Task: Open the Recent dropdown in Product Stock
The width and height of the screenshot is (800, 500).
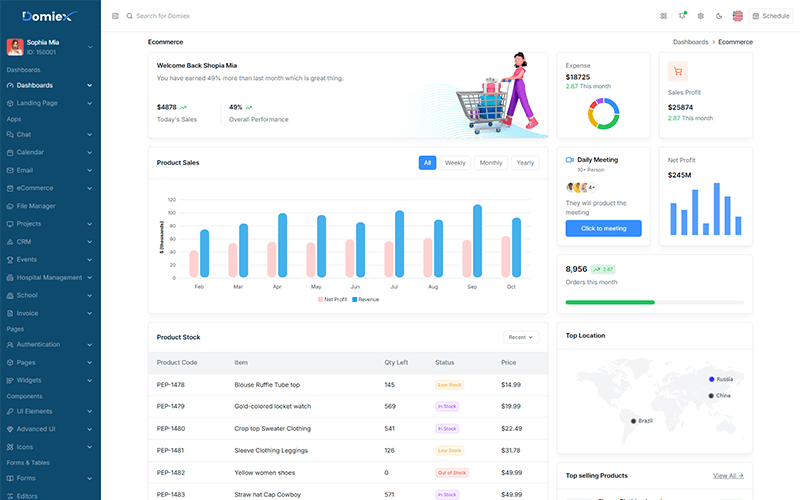Action: 521,337
